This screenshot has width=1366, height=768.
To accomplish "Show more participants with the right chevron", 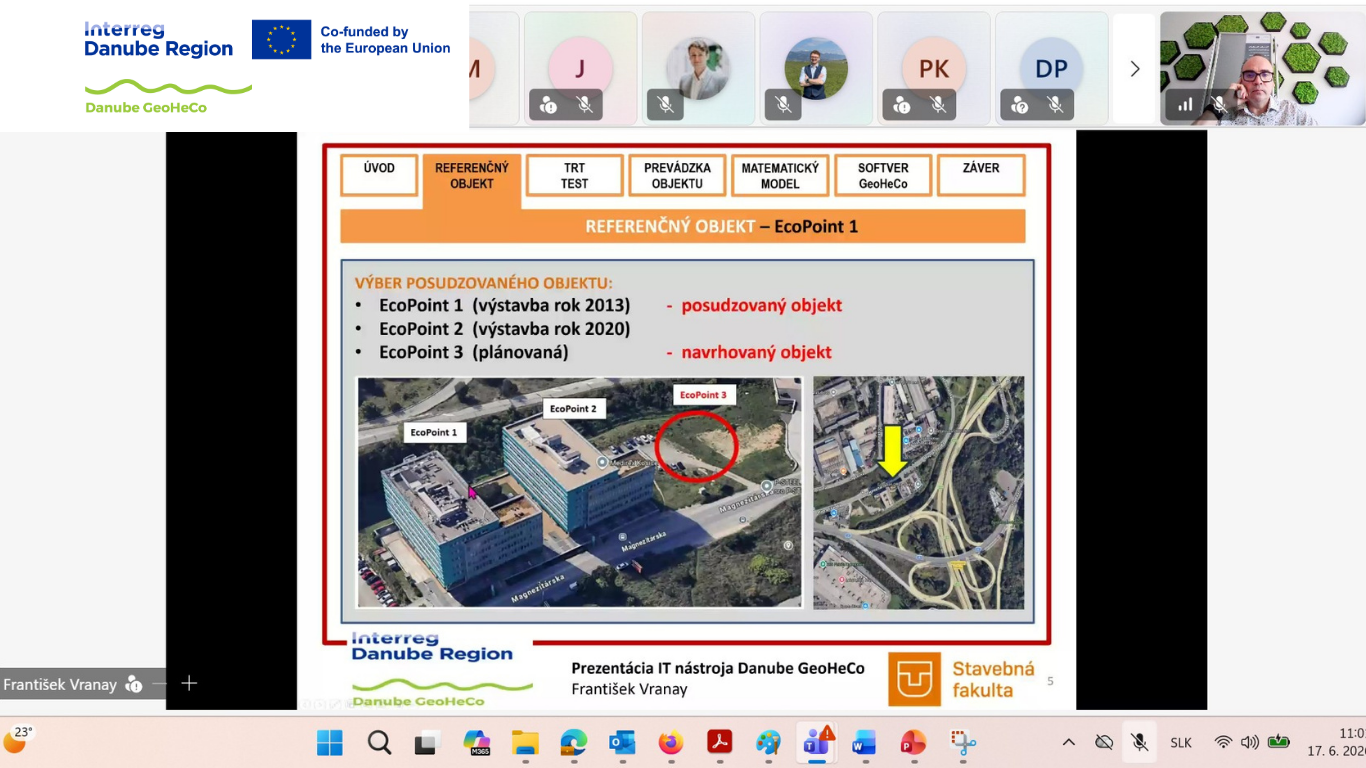I will [x=1134, y=69].
